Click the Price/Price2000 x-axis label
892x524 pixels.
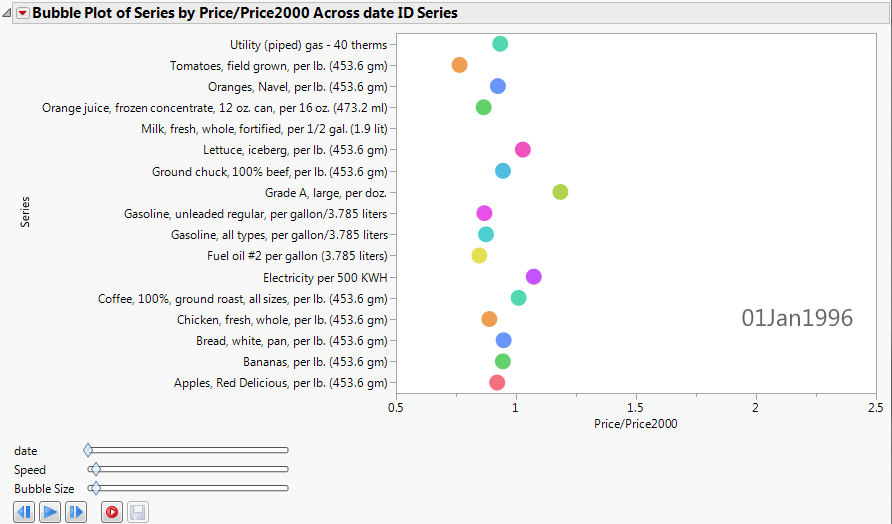point(636,424)
